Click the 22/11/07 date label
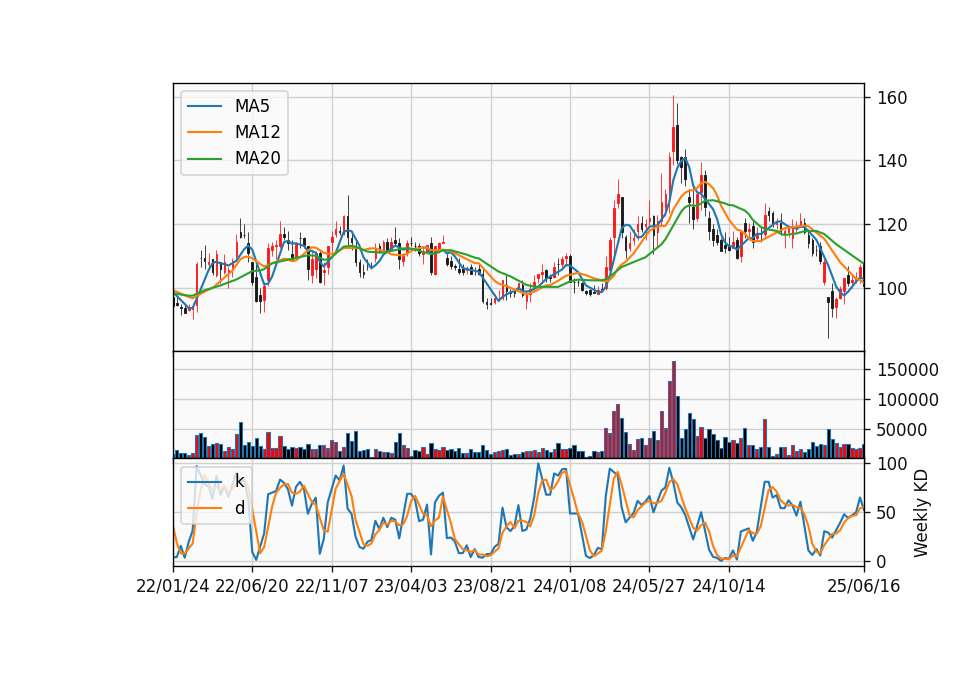This screenshot has width=960, height=690. [332, 587]
